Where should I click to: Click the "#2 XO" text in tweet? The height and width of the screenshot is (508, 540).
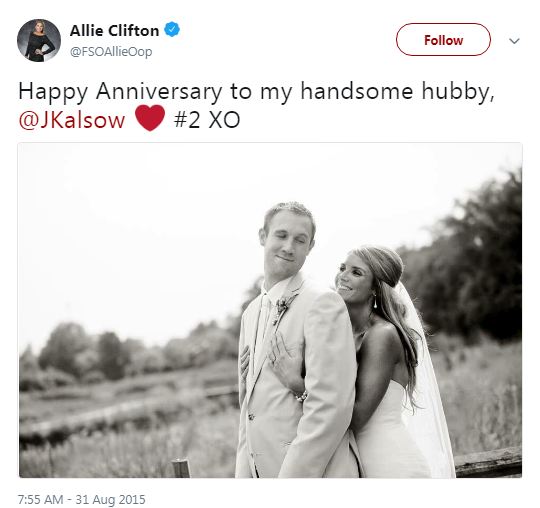[x=207, y=120]
